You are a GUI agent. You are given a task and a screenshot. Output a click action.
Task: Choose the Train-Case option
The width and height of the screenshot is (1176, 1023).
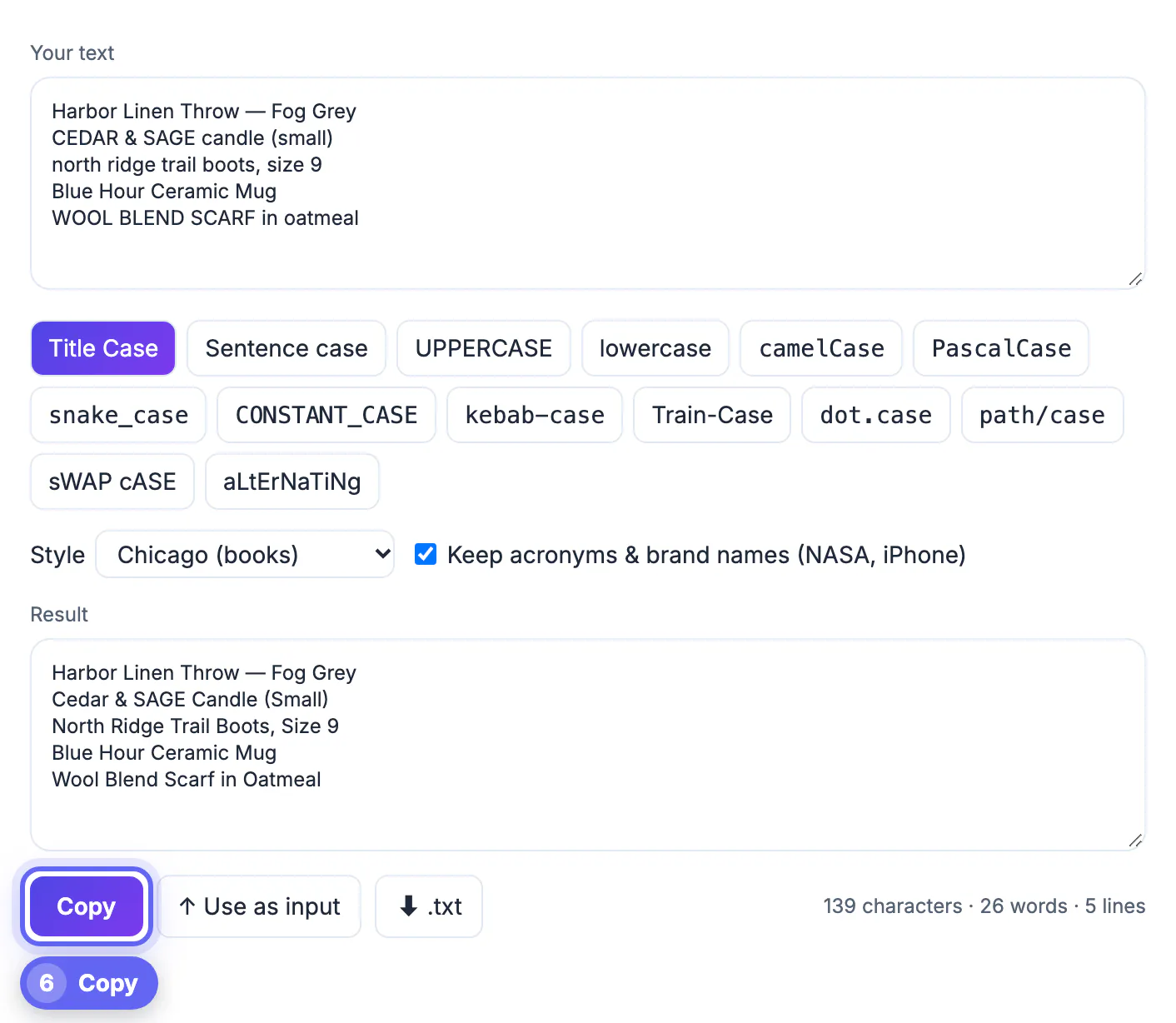click(712, 415)
